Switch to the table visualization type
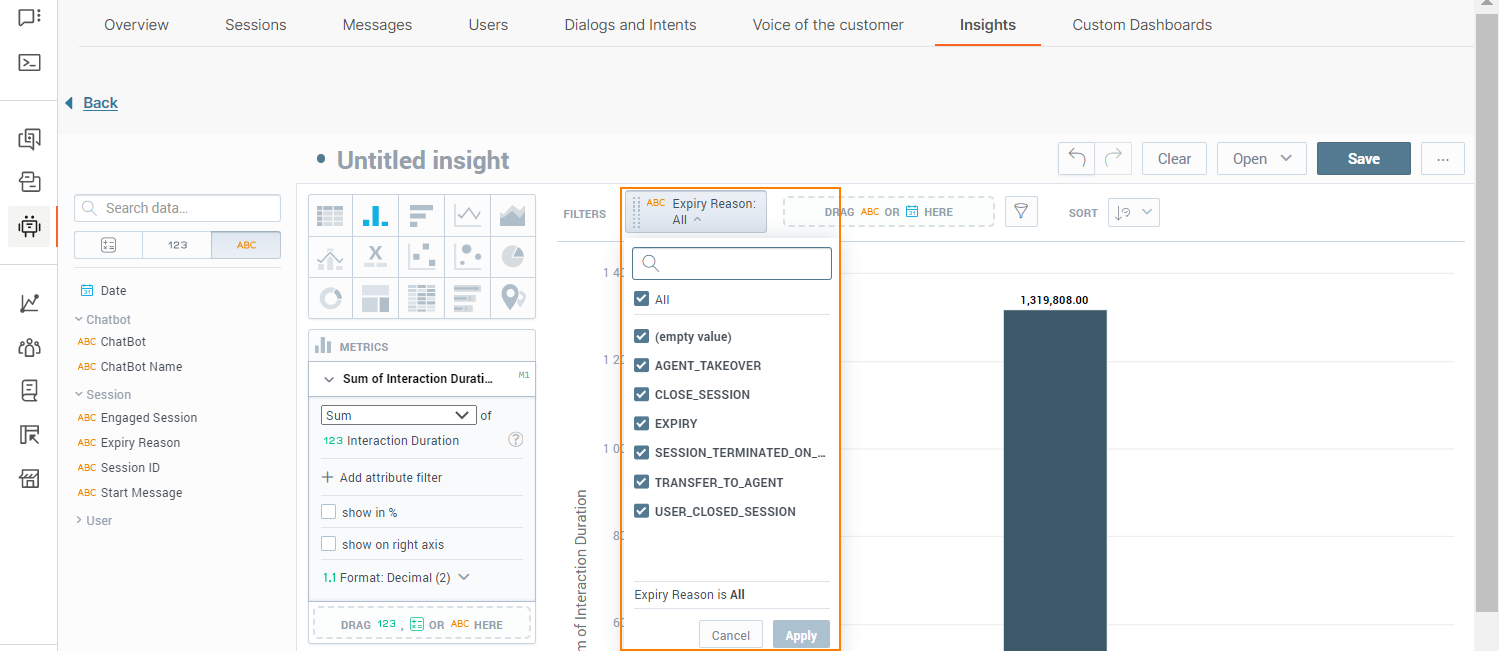Screen dimensions: 1499x651 [331, 215]
